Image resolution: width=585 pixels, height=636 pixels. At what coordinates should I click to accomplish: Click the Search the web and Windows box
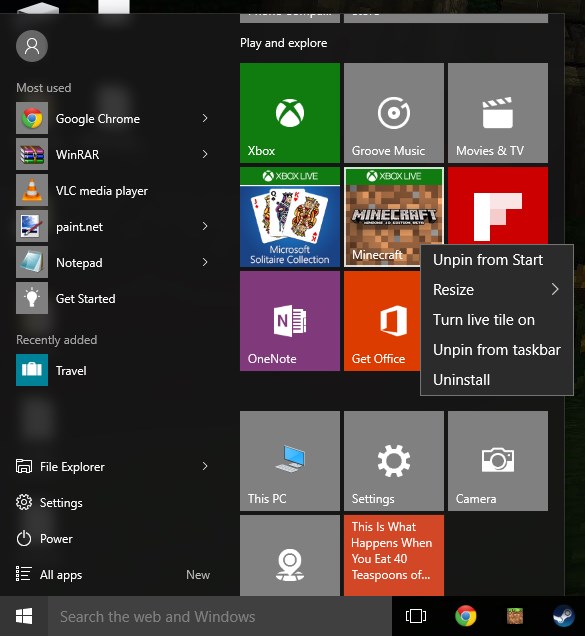[220, 616]
